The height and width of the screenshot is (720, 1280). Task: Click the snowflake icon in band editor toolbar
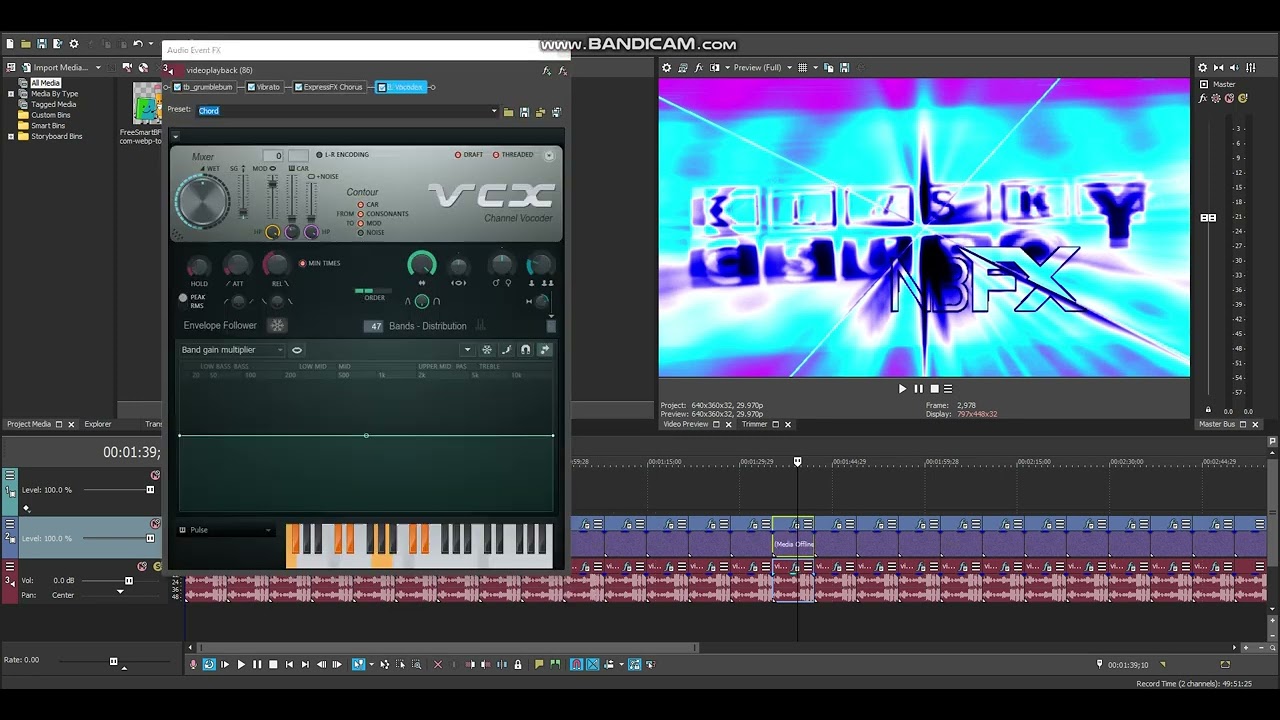coord(487,350)
